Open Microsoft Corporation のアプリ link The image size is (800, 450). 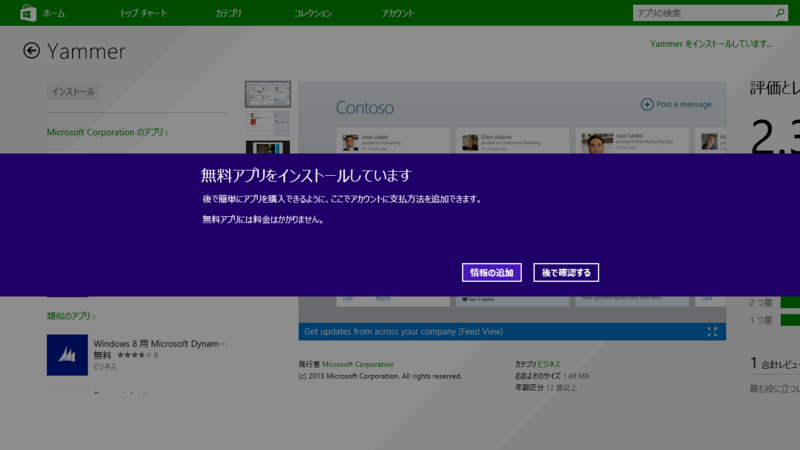click(107, 132)
